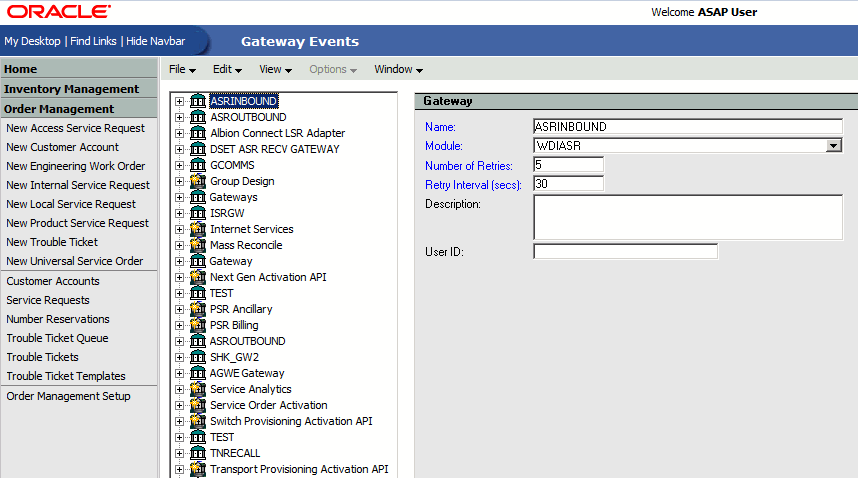Select the Home navbar section
The image size is (858, 478).
pyautogui.click(x=79, y=69)
